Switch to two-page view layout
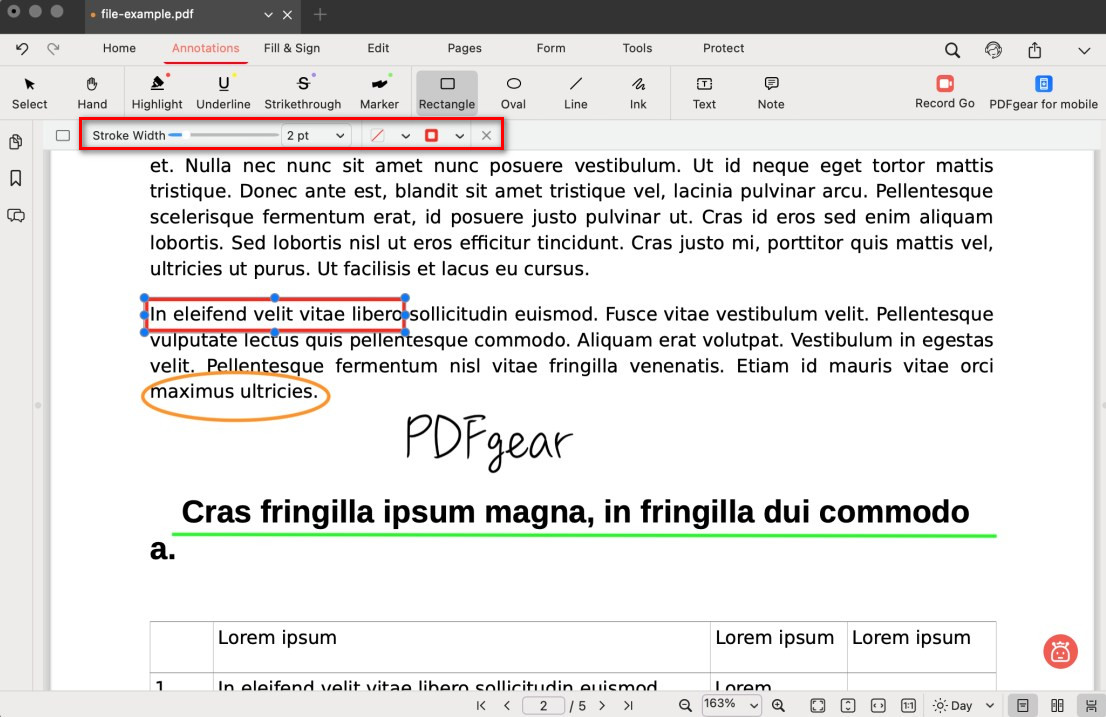Viewport: 1106px width, 717px height. pyautogui.click(x=1057, y=705)
